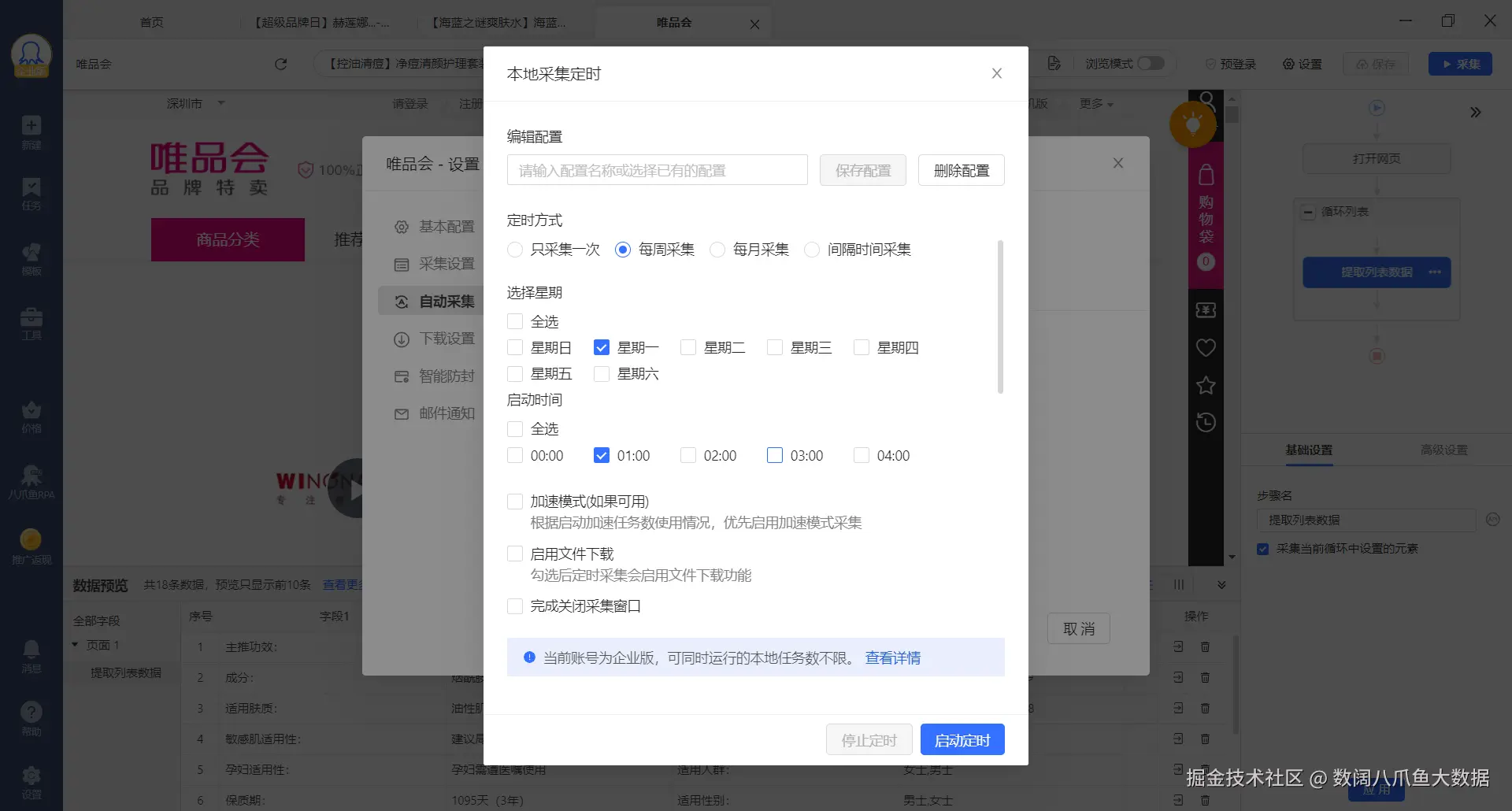This screenshot has height=811, width=1512.
Task: Click the 设置 gear in top toolbar
Action: click(1303, 64)
